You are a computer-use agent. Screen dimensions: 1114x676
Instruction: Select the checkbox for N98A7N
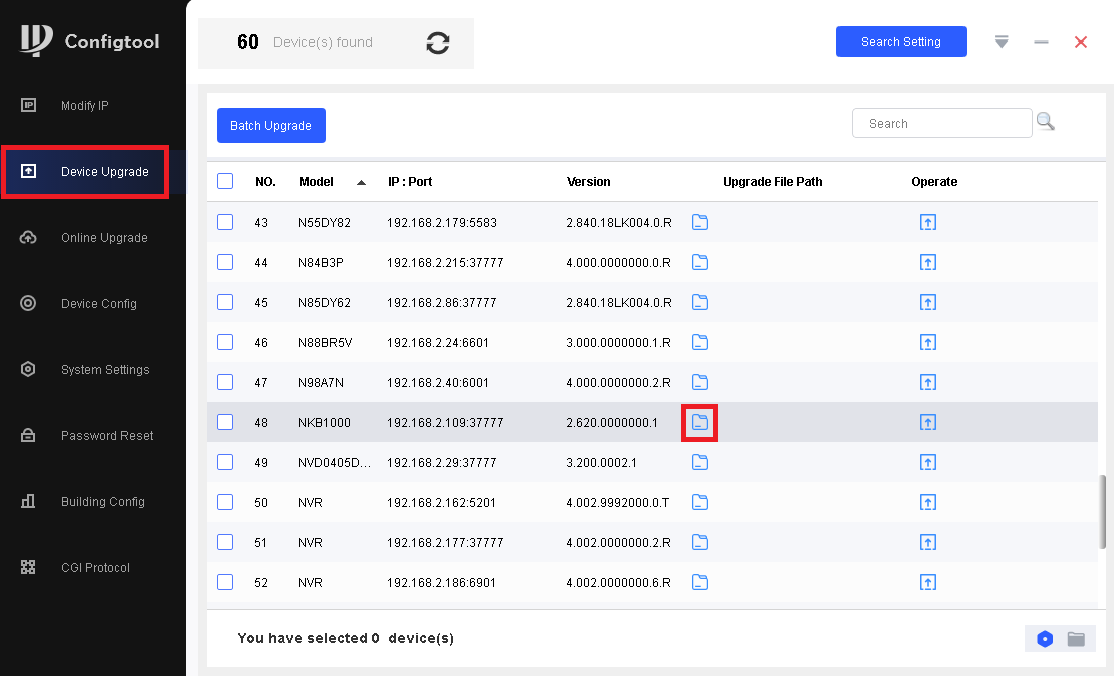[225, 382]
